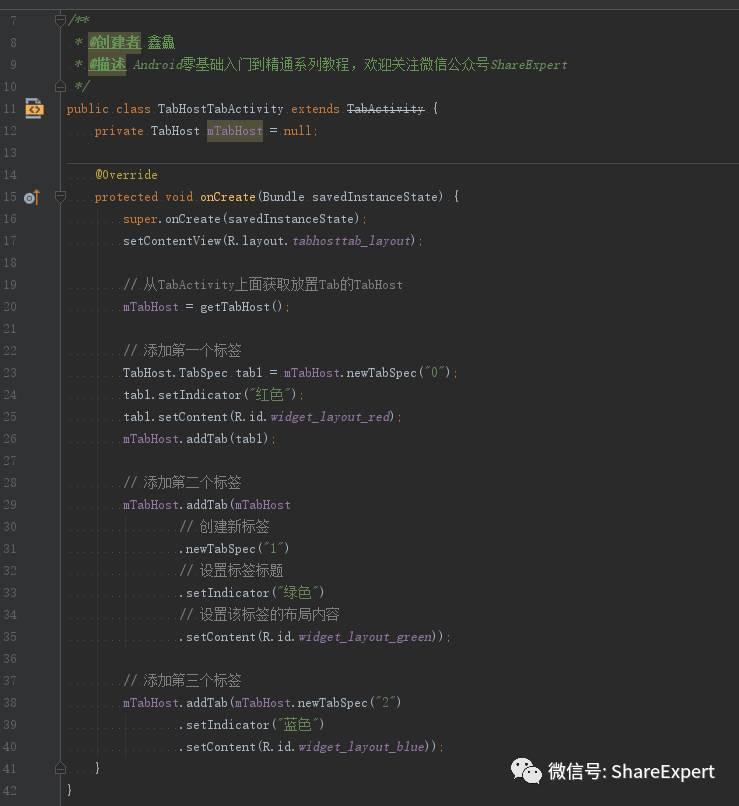Click the extends keyword on line 11
The width and height of the screenshot is (739, 806).
point(315,109)
